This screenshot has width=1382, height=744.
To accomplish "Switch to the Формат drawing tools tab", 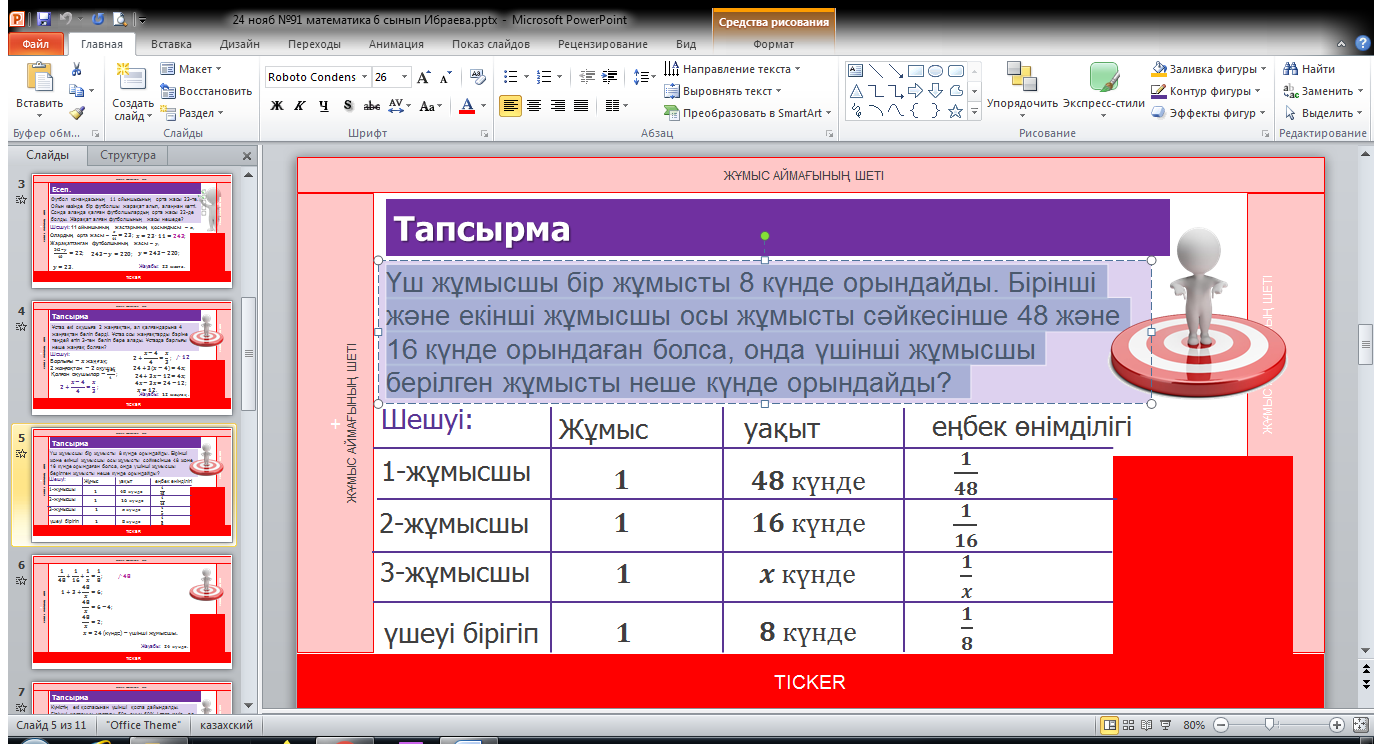I will click(x=773, y=44).
